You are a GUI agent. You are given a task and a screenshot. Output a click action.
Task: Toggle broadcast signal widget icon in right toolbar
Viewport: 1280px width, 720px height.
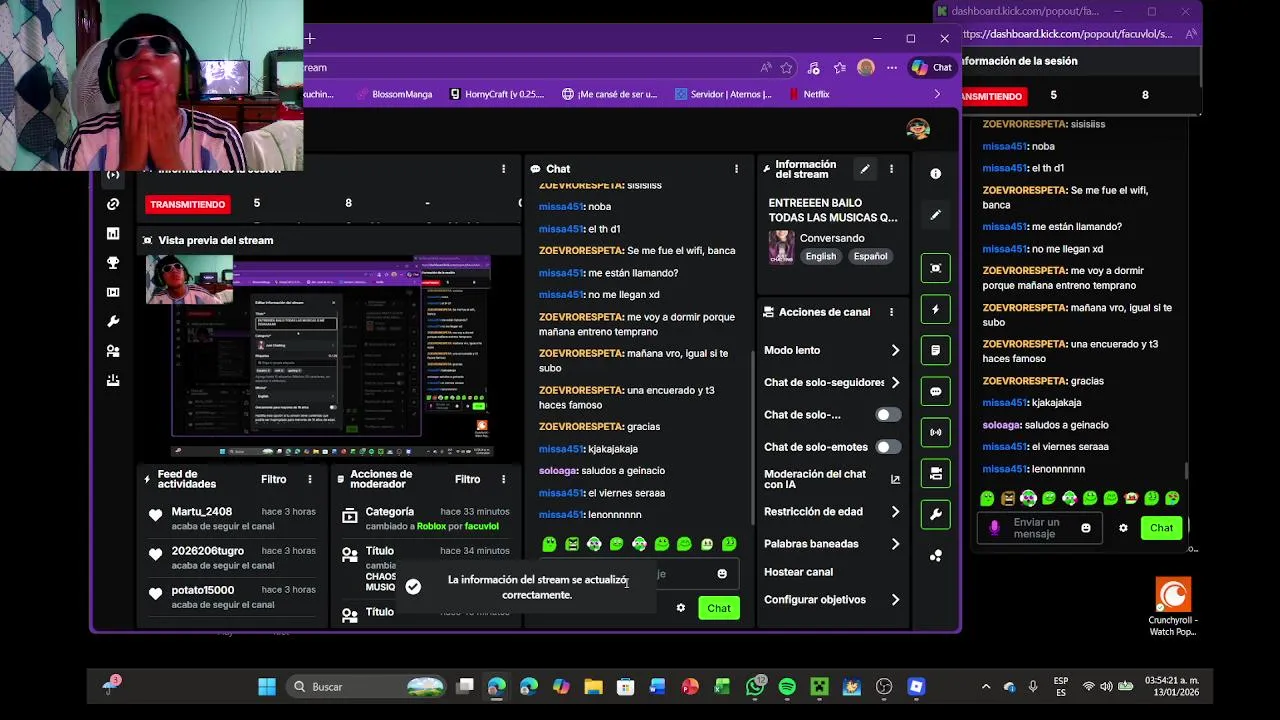935,433
